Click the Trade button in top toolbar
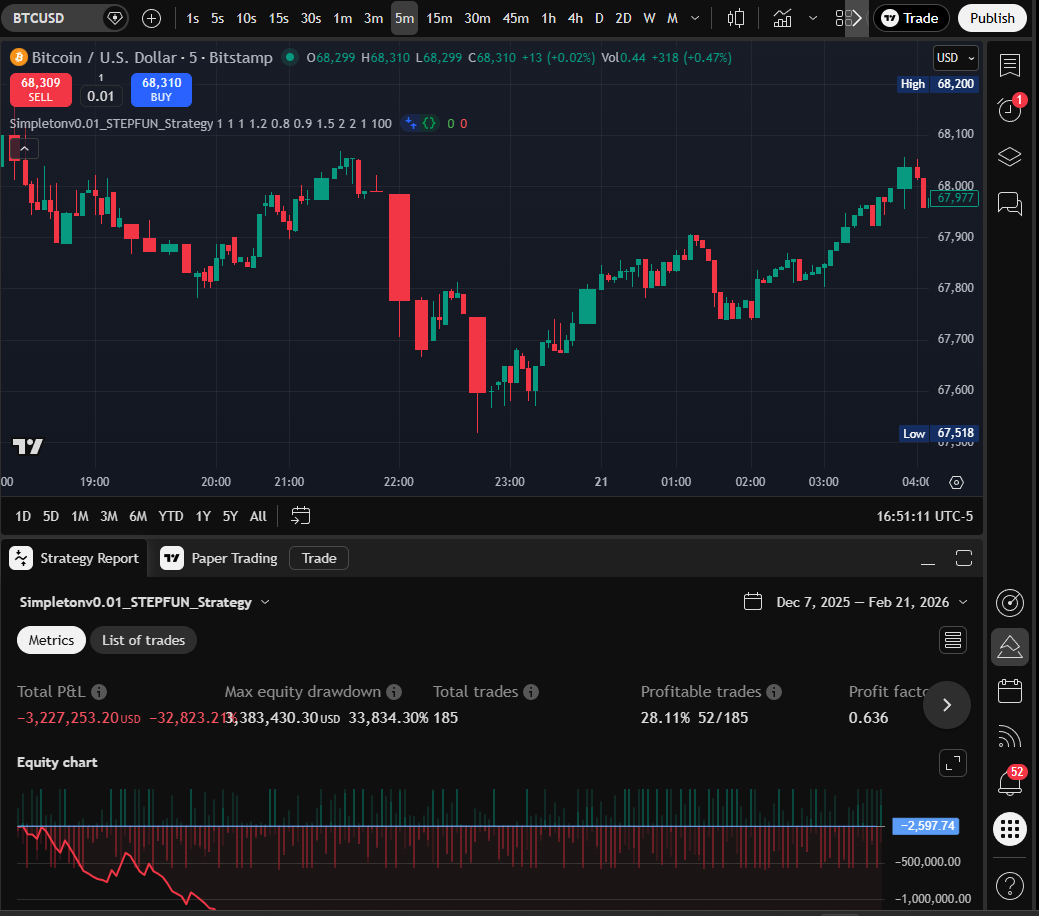The image size is (1039, 916). [x=911, y=19]
